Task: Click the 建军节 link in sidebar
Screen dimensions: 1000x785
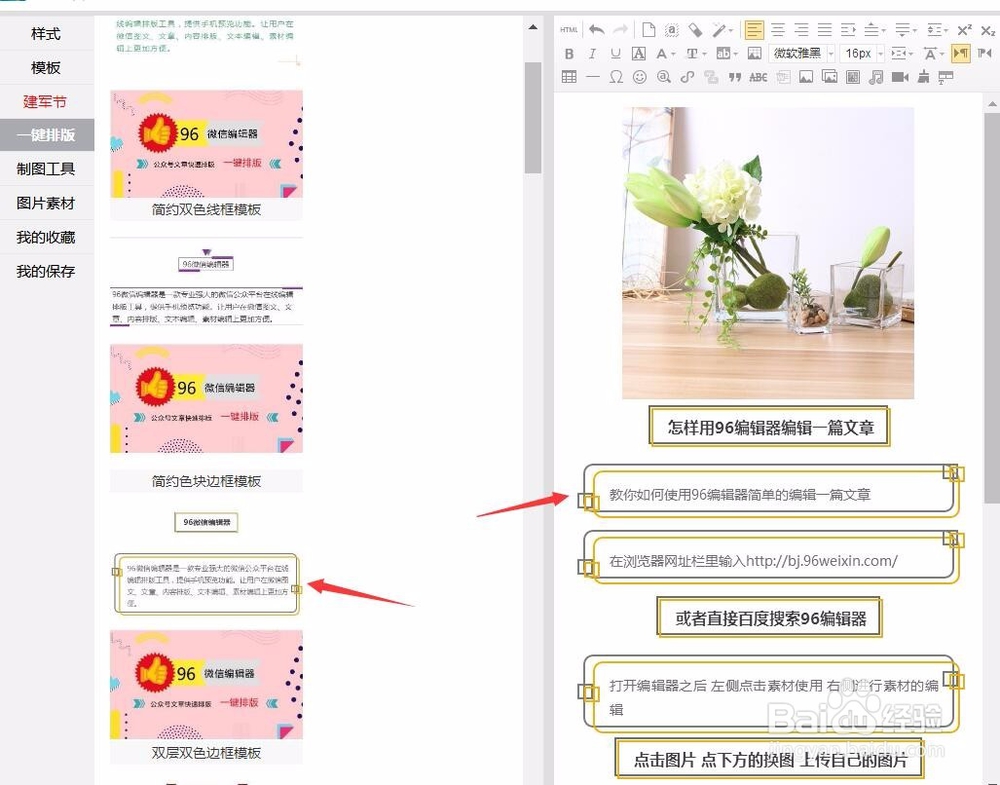Action: 46,101
